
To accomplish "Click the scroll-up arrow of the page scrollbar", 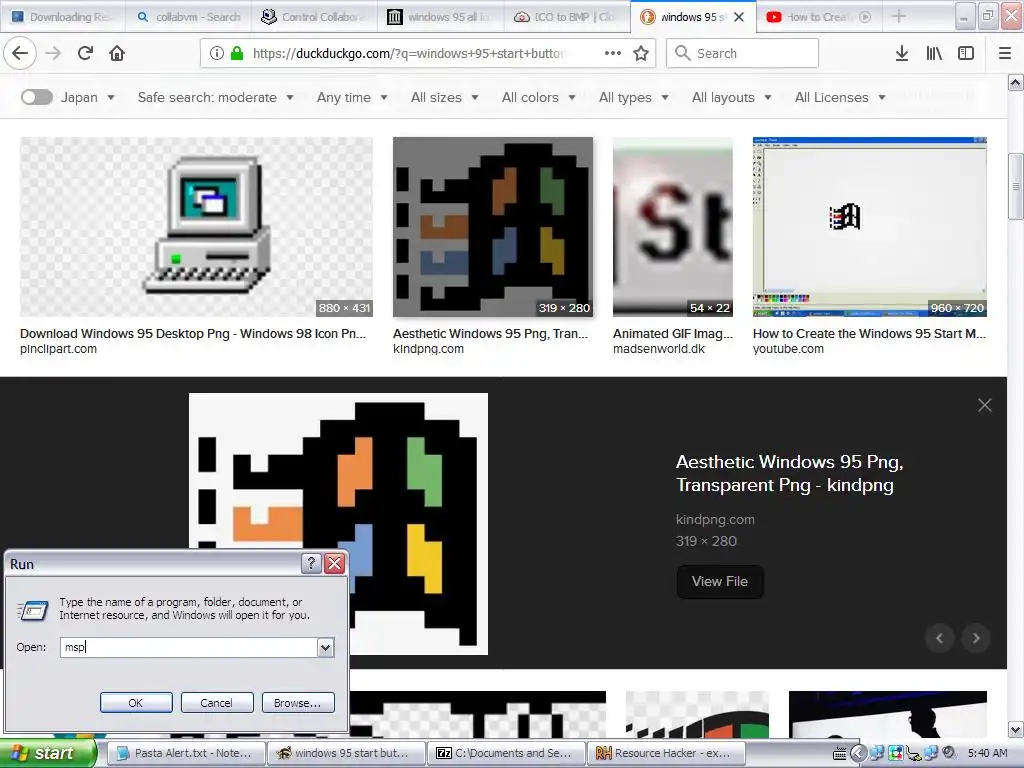I will tap(1016, 82).
